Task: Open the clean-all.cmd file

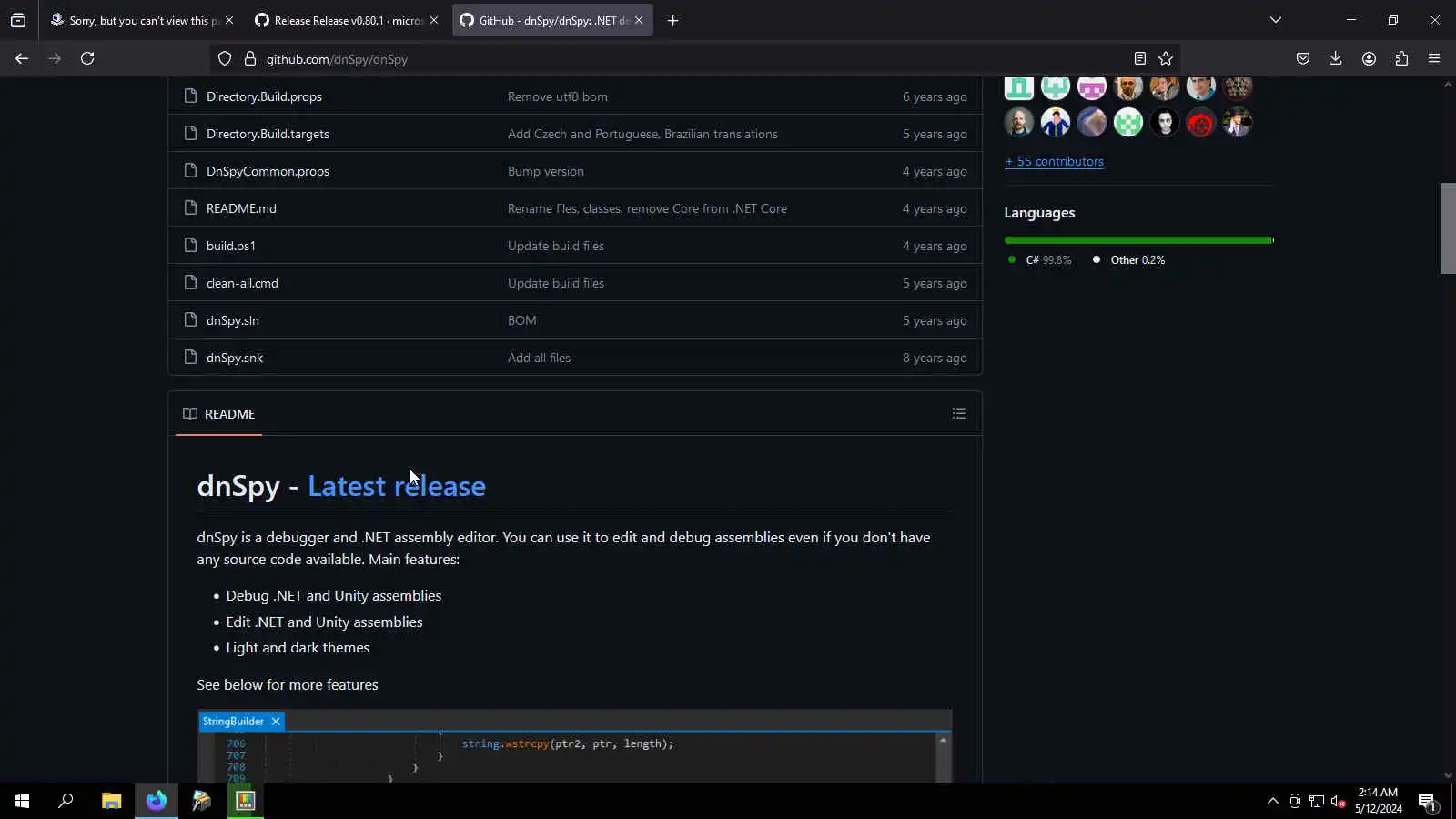Action: click(x=242, y=283)
